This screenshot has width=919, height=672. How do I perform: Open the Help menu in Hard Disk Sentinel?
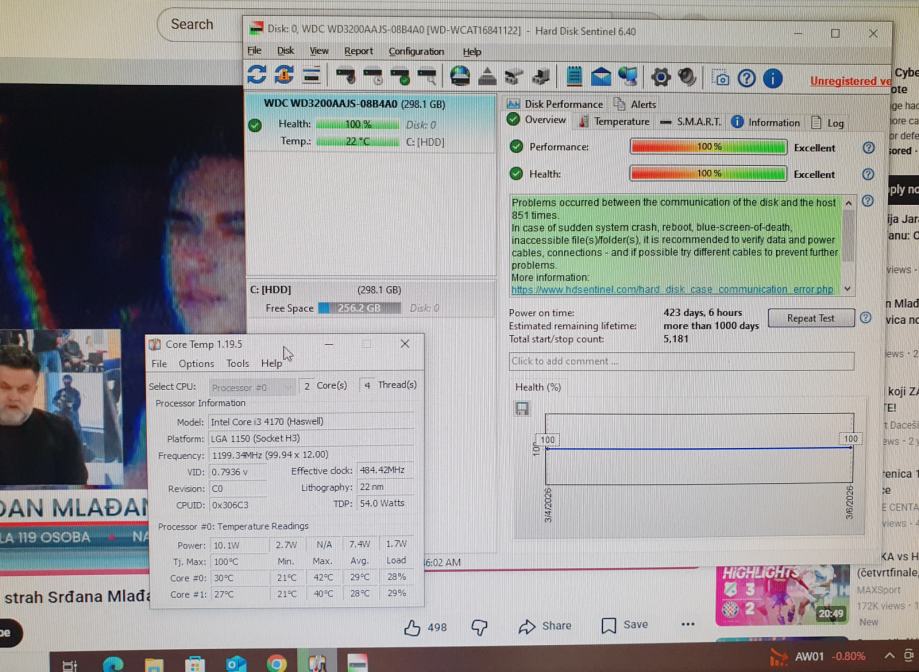point(472,52)
